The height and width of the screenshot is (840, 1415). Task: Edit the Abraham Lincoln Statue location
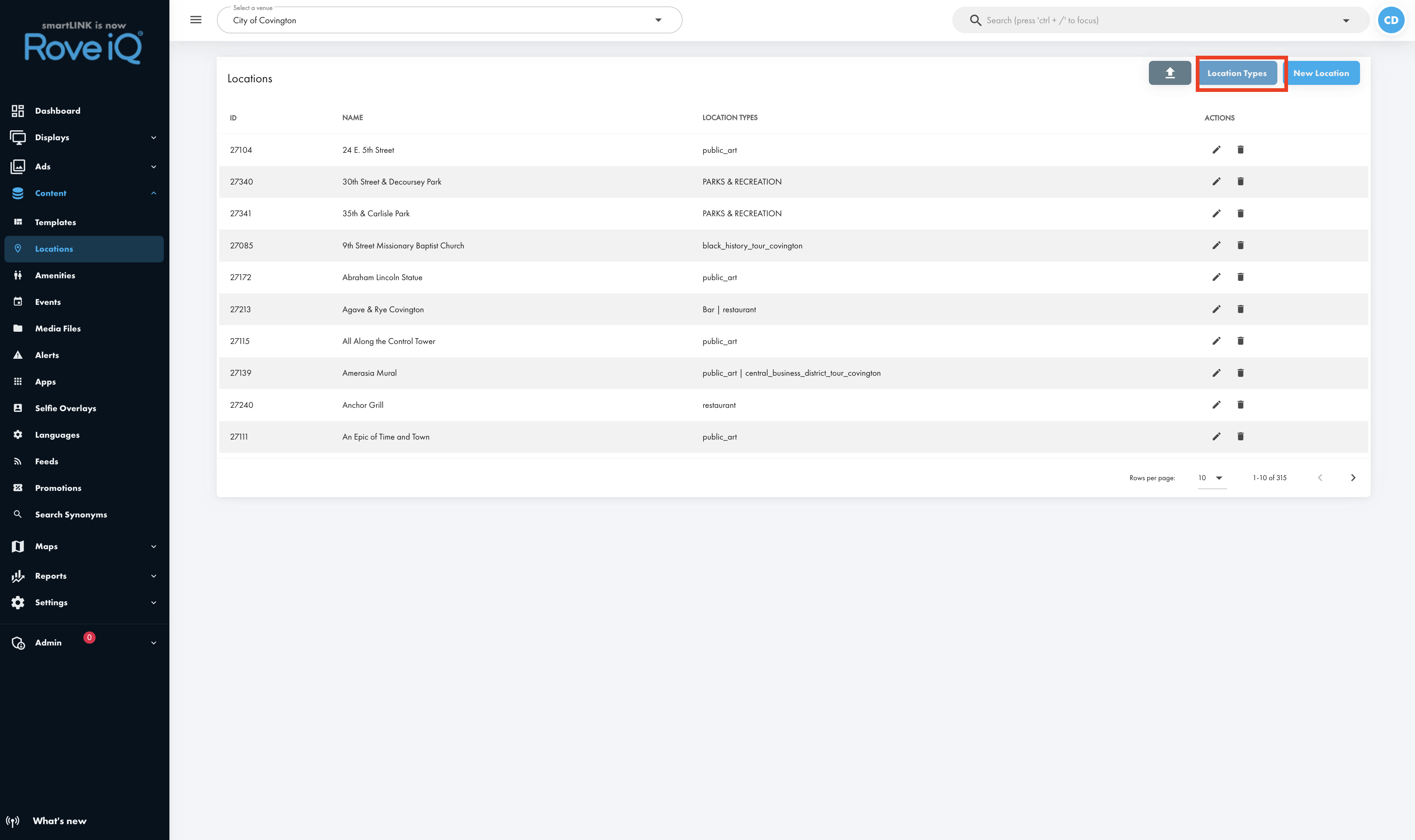point(1216,277)
